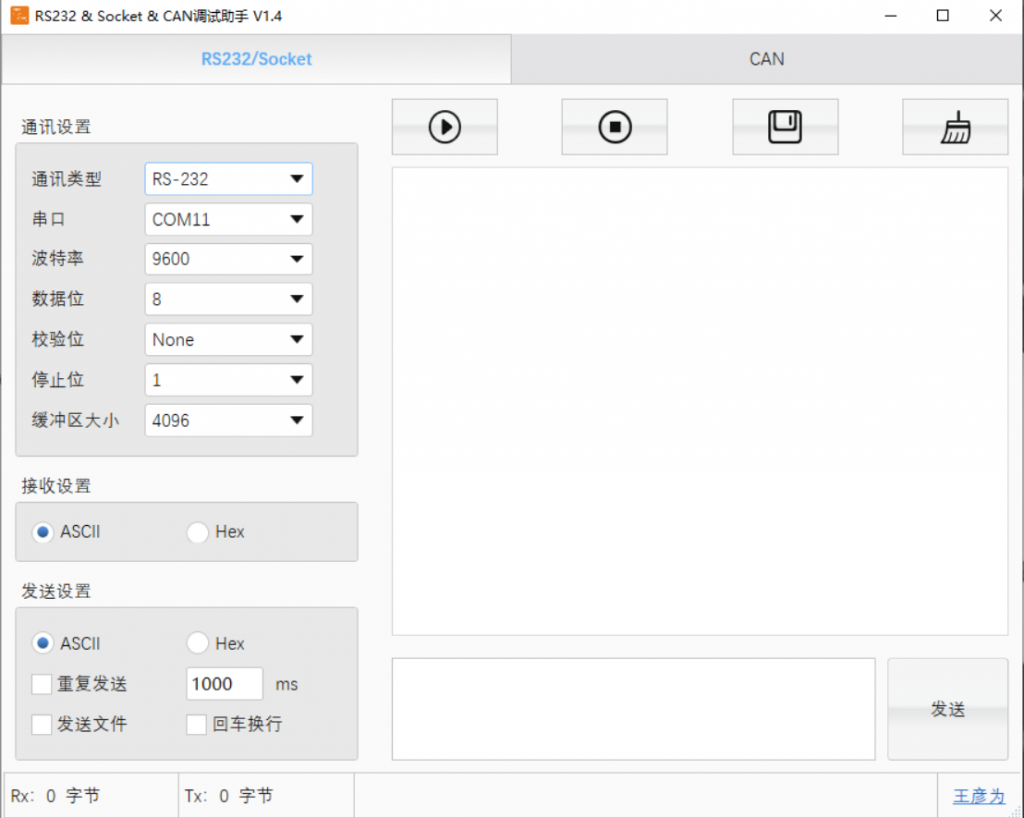Click the 校验位 label
The height and width of the screenshot is (818, 1024).
pos(57,339)
